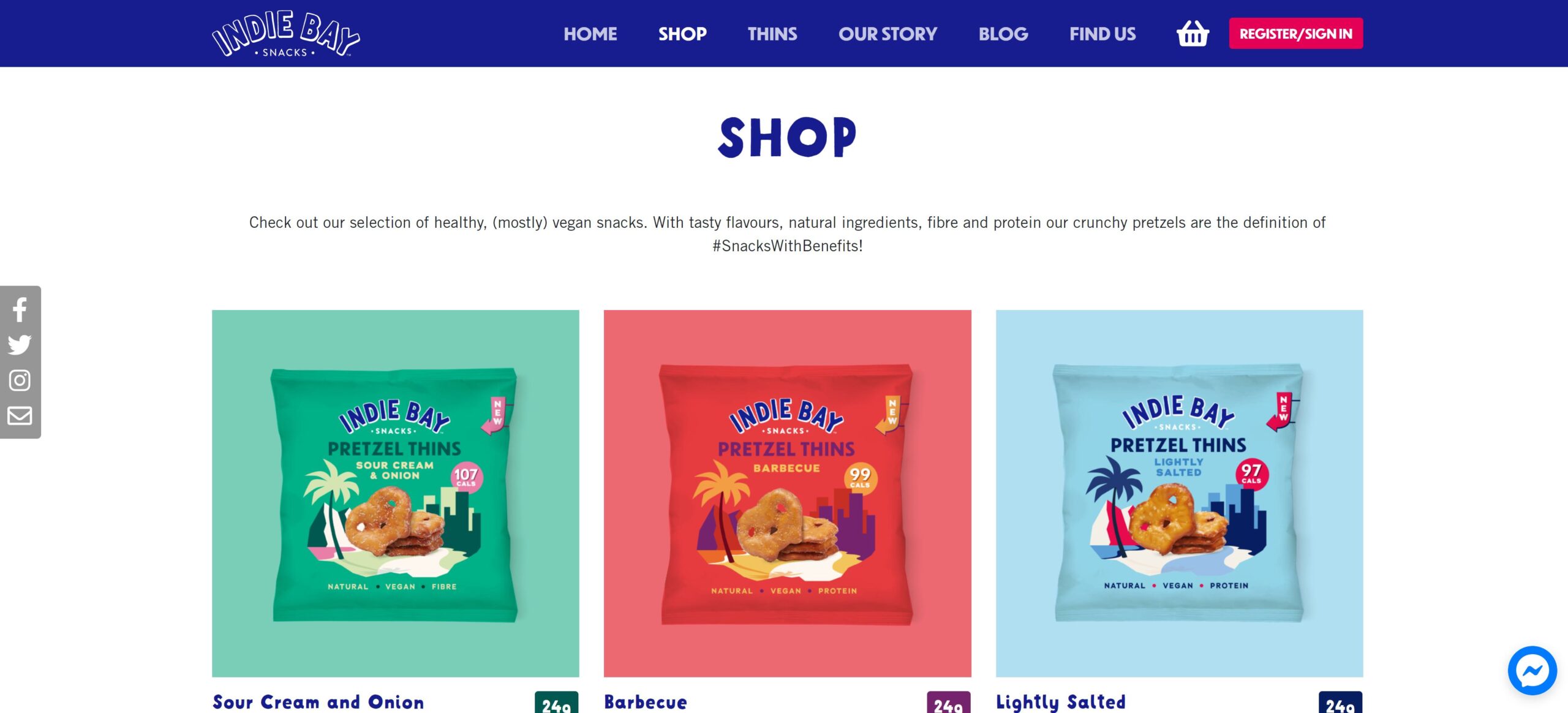
Task: Open the Barbecue pretzel thins image
Action: [x=788, y=494]
